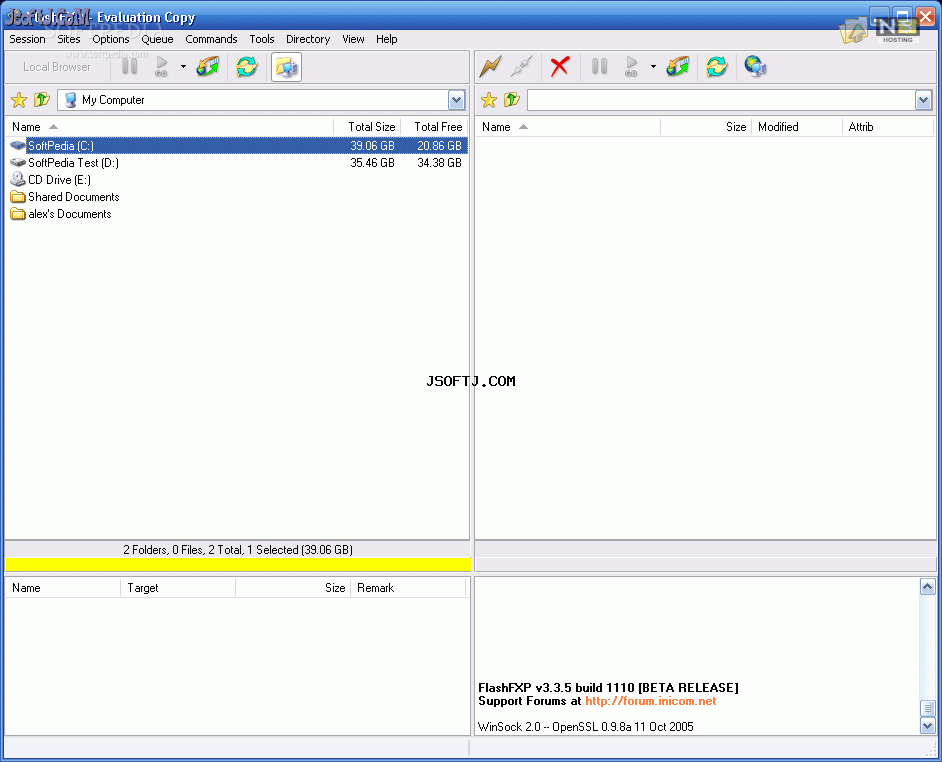Open the Commands menu

[x=211, y=39]
